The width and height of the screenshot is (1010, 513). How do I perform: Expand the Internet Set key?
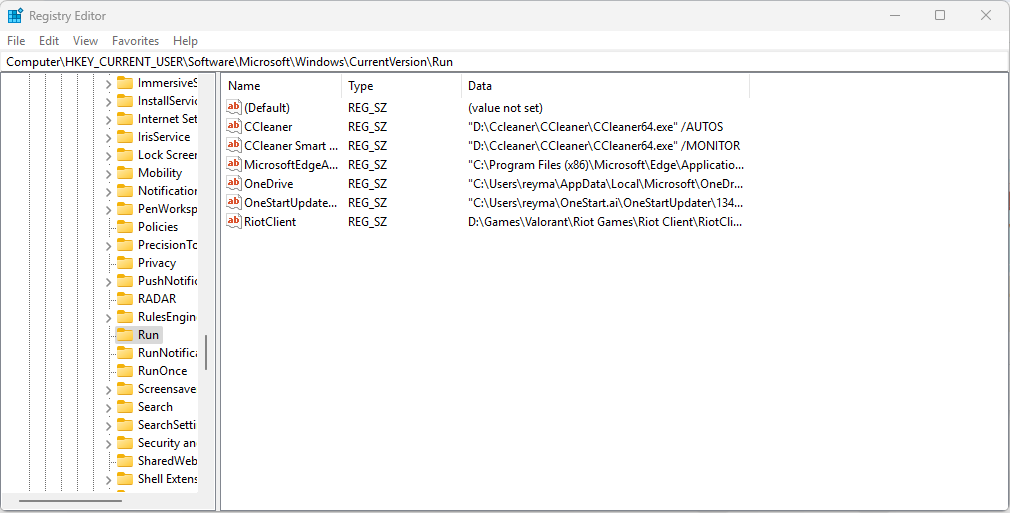coord(108,119)
